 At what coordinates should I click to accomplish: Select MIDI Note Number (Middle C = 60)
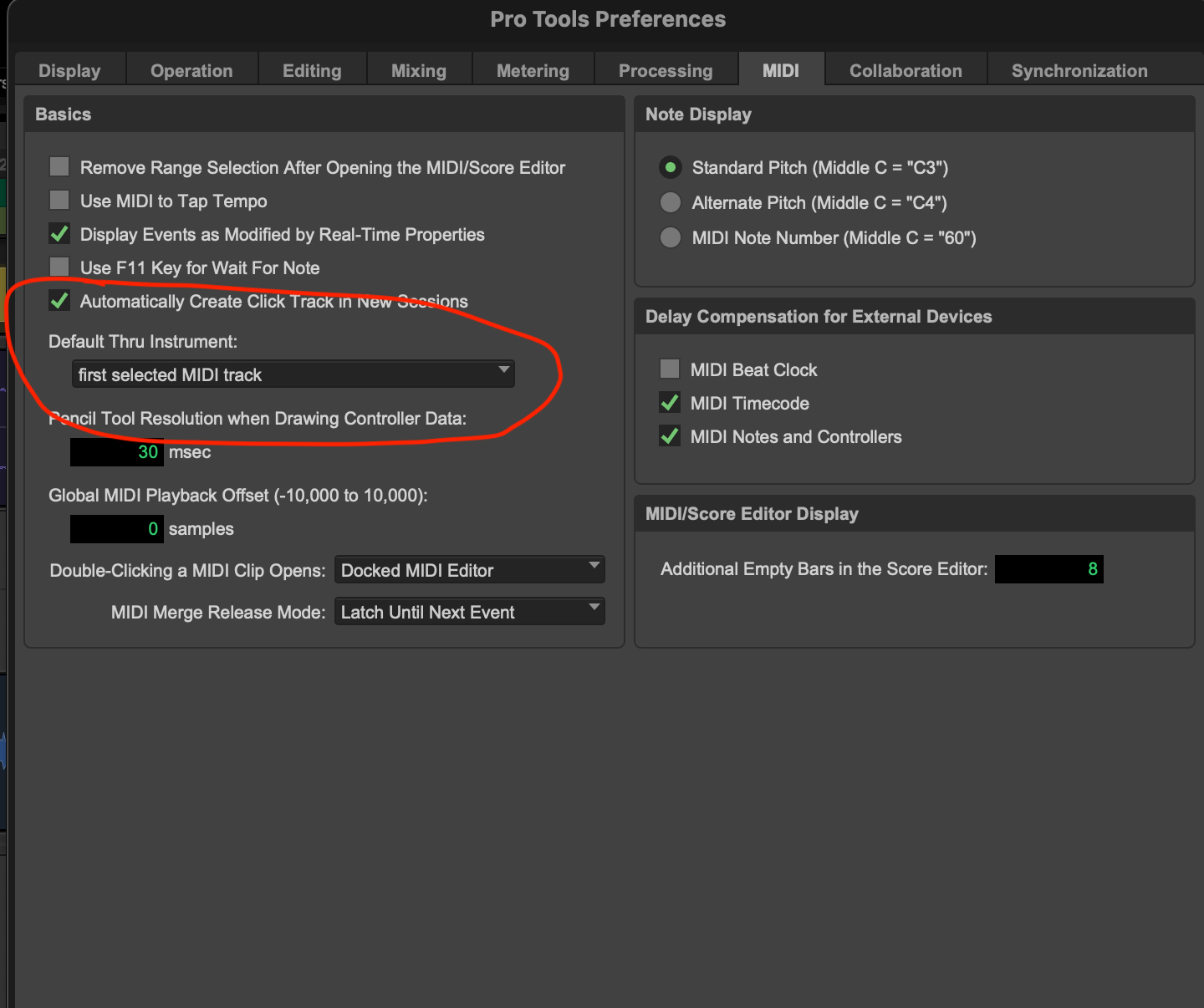tap(671, 237)
